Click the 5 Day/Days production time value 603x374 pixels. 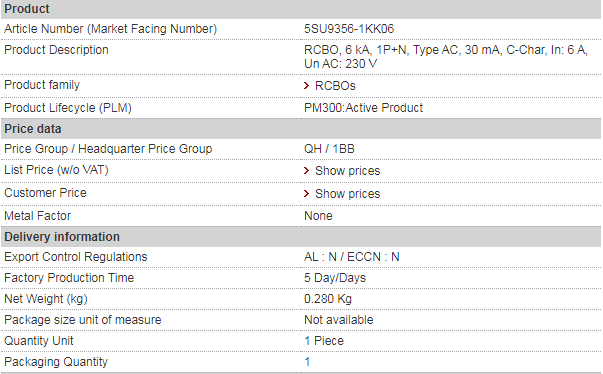(x=335, y=278)
